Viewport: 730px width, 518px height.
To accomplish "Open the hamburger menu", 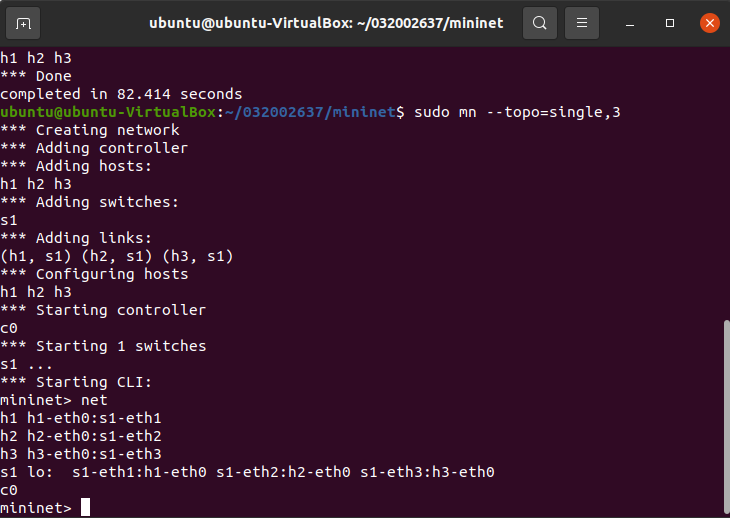I will coord(583,22).
